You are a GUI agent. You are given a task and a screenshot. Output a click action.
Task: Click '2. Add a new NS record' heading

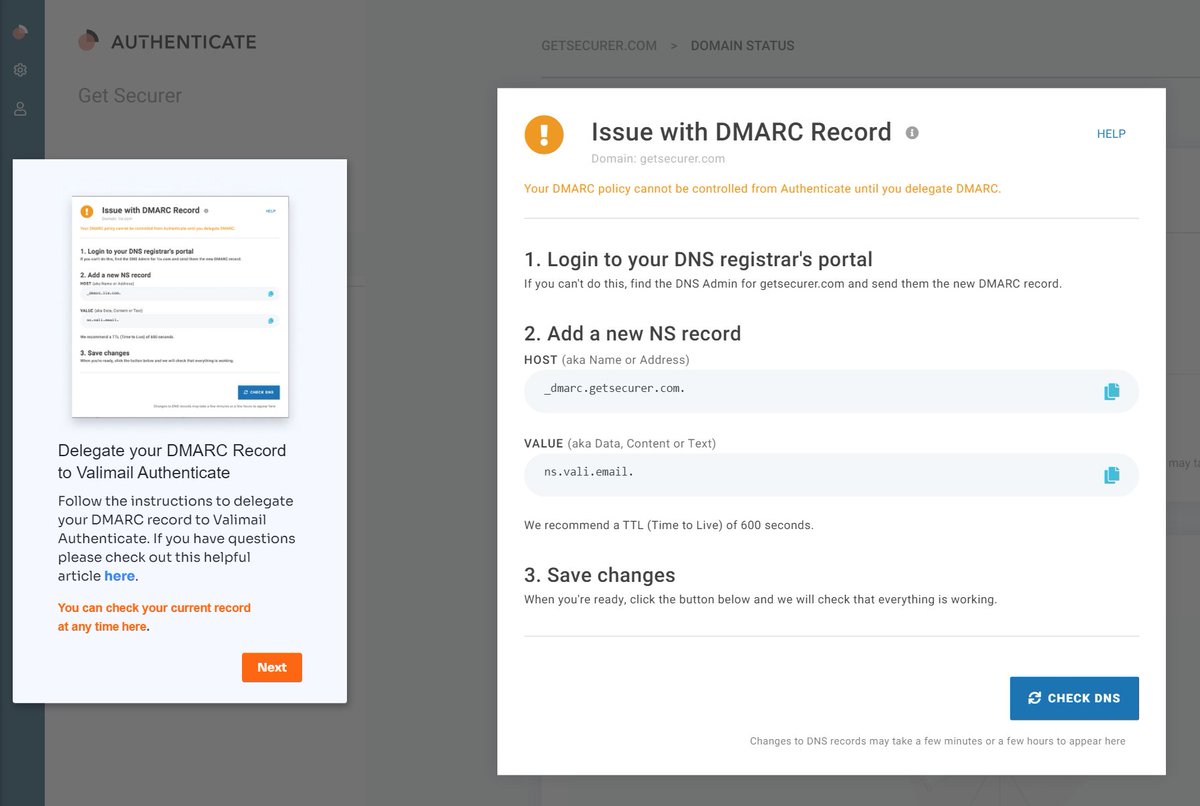[x=633, y=334]
